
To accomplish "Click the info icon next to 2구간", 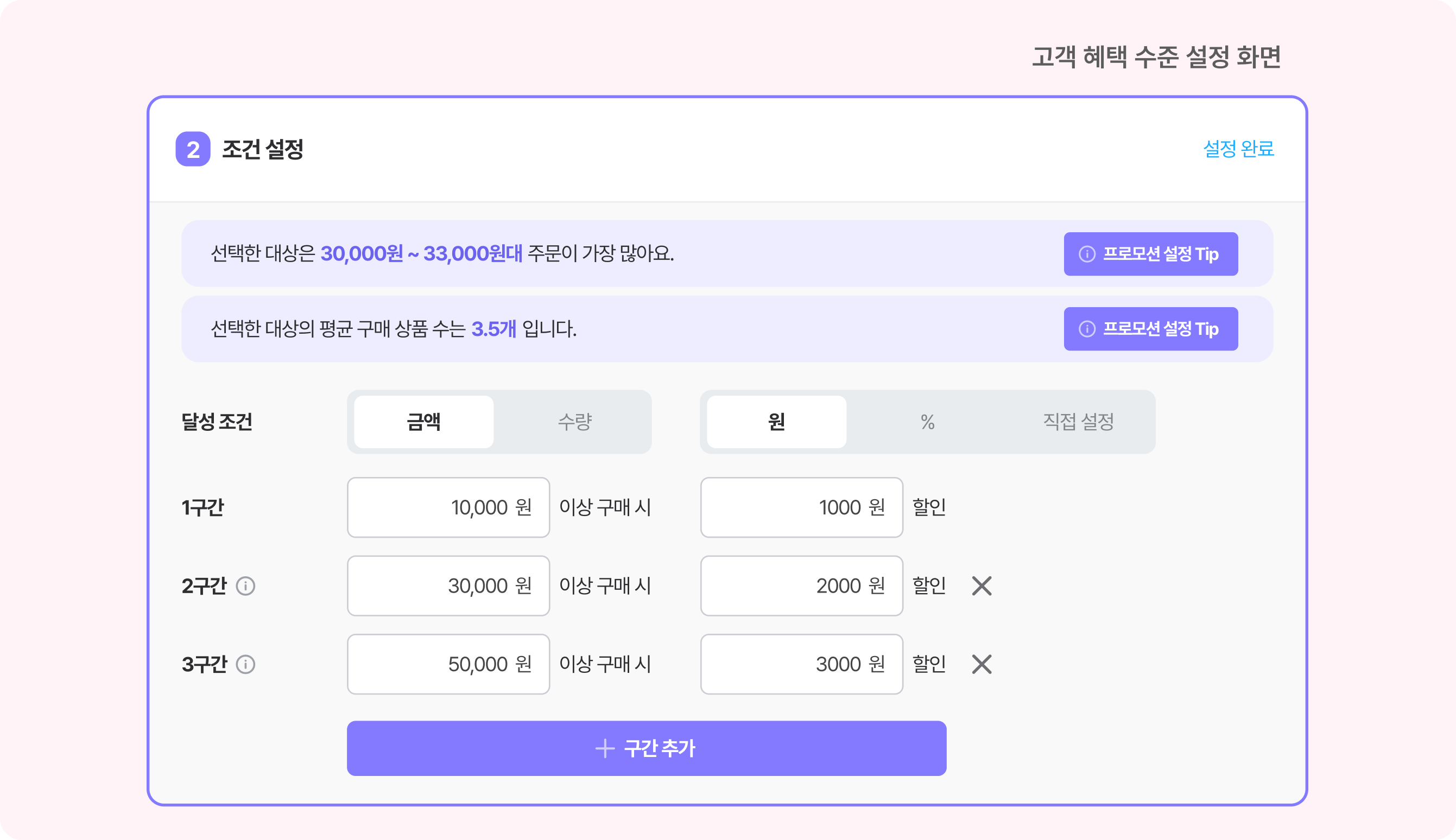I will (x=245, y=586).
